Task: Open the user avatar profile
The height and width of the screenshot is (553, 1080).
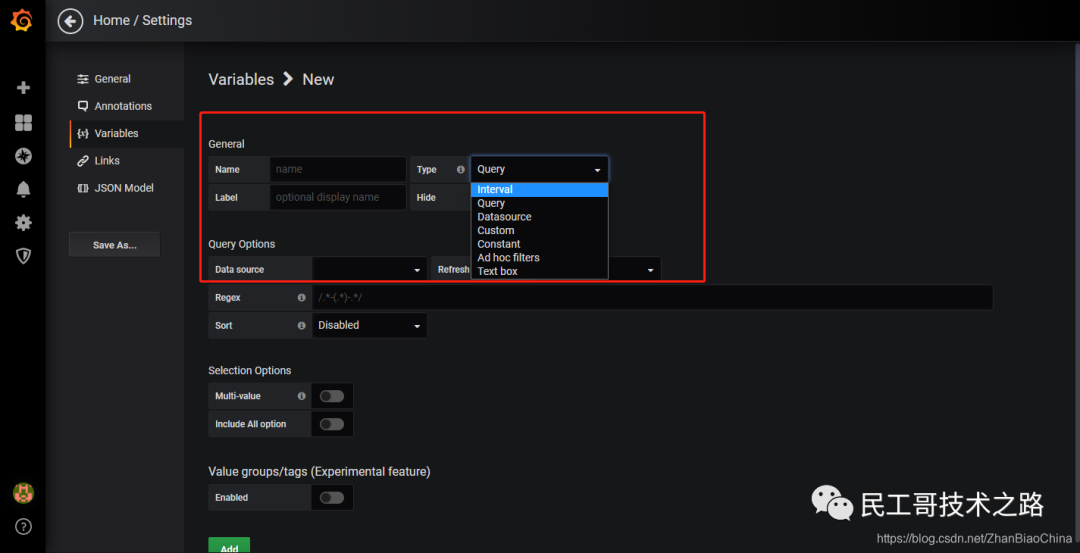Action: coord(23,493)
